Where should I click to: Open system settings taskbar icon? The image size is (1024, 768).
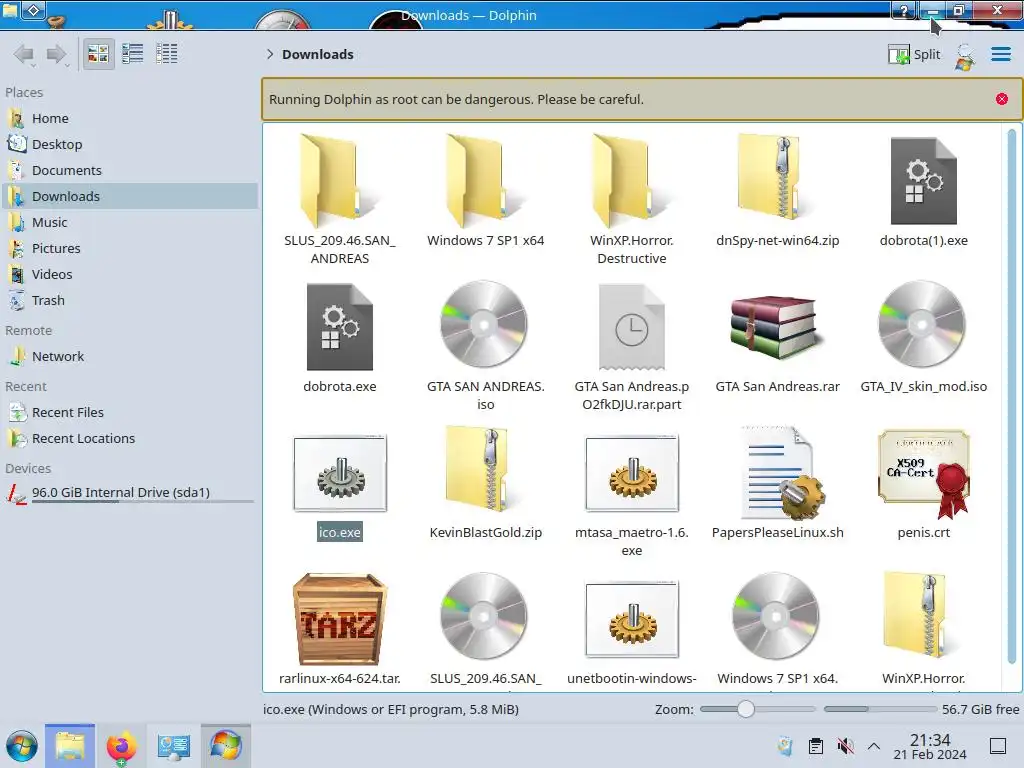coord(174,746)
